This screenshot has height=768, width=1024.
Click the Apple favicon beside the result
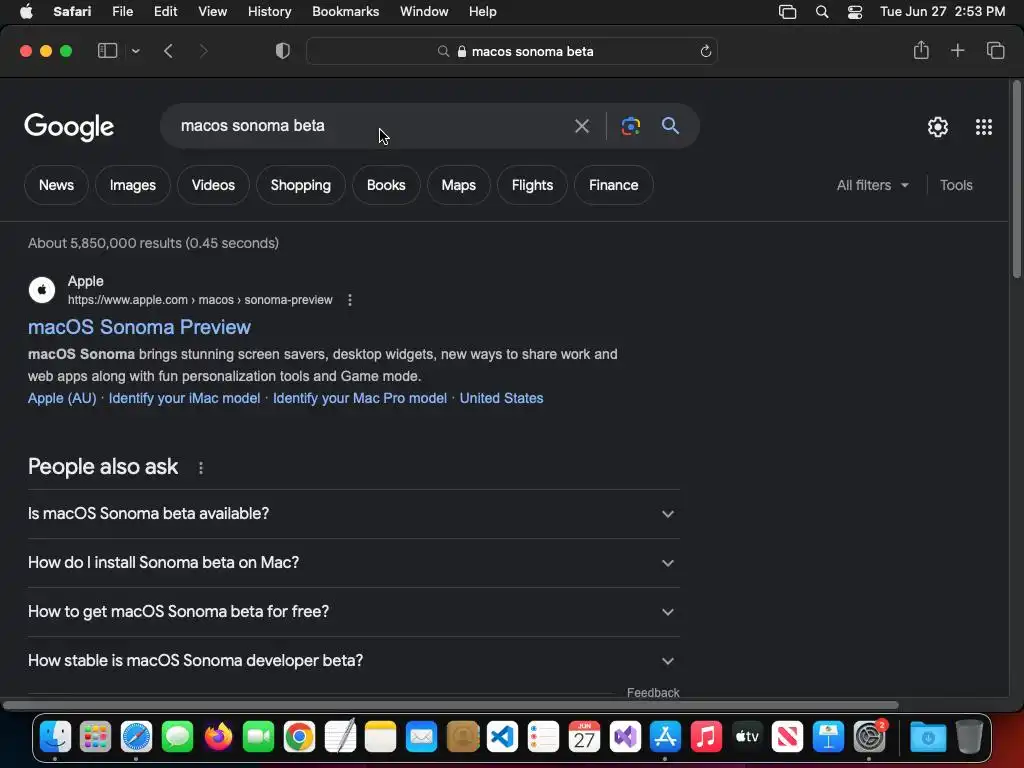(x=42, y=290)
